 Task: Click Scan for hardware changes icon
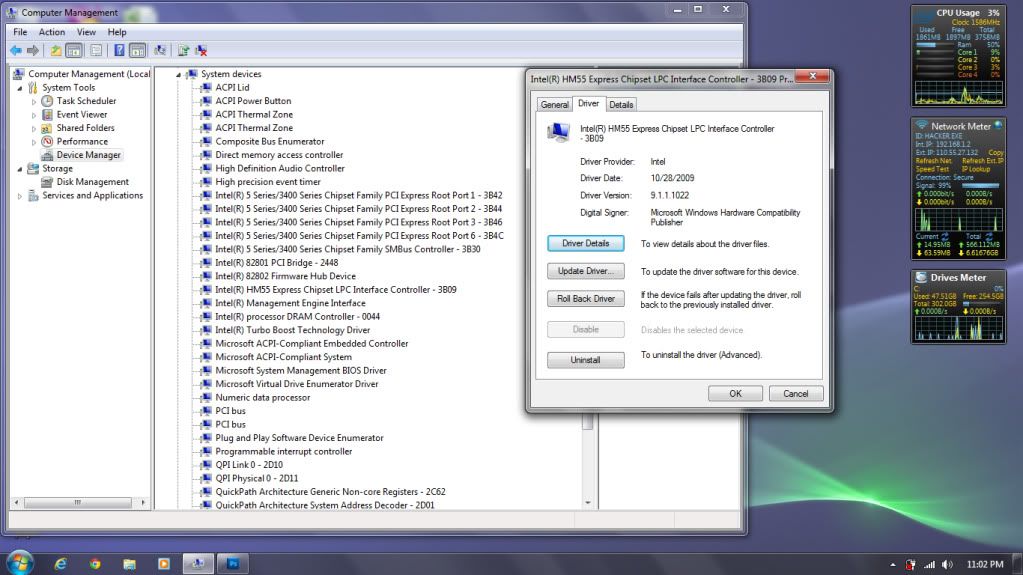tap(160, 50)
